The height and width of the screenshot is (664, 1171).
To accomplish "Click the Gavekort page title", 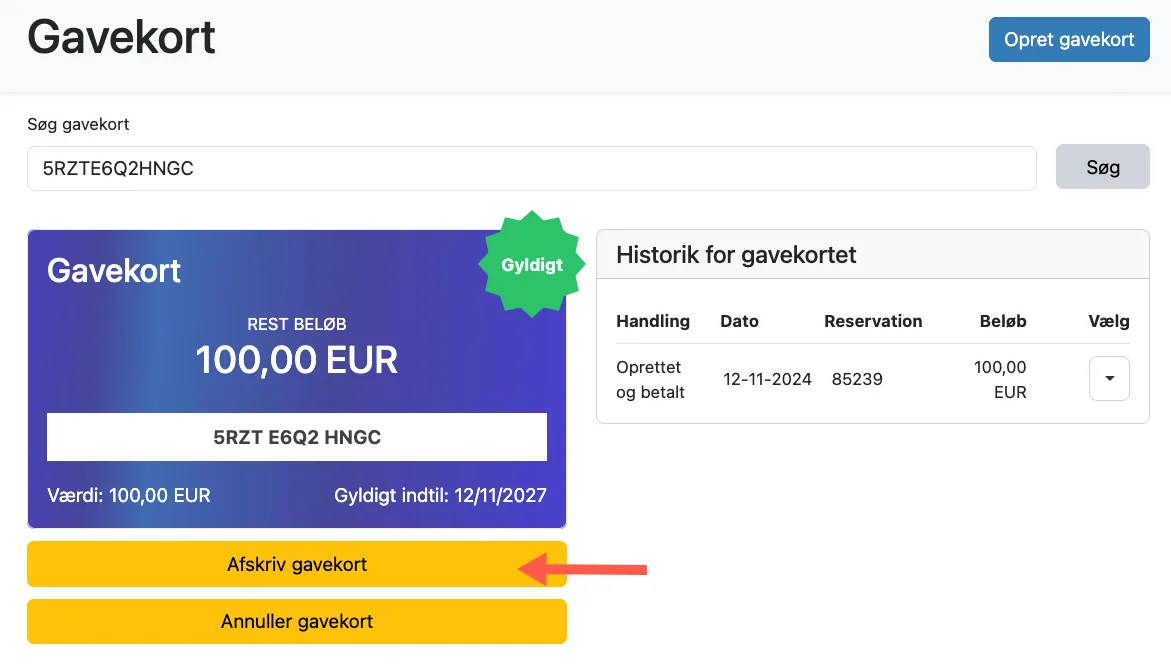I will click(x=120, y=36).
